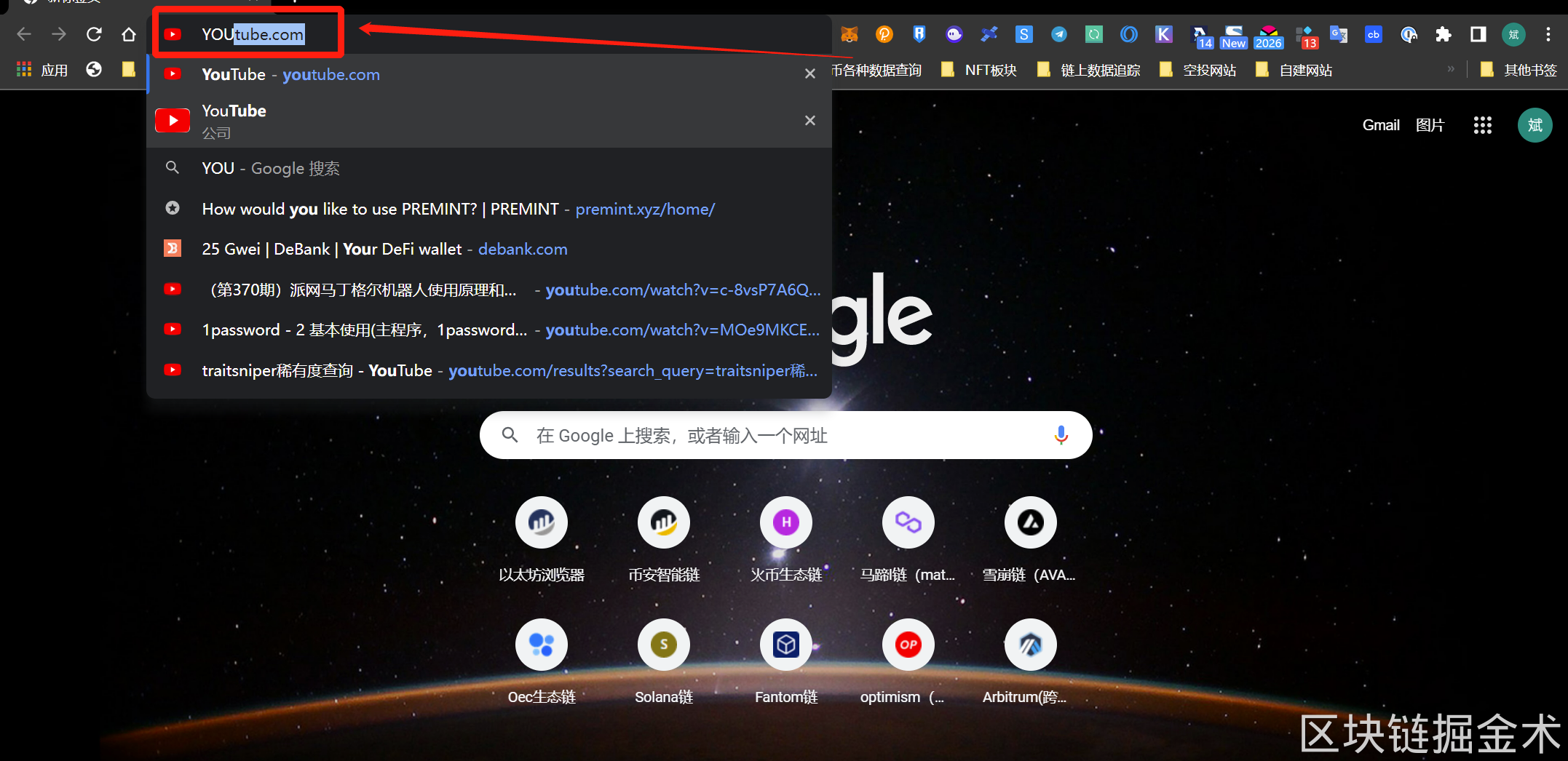
Task: Open the globe bookmark in bookmarks bar
Action: coord(94,69)
